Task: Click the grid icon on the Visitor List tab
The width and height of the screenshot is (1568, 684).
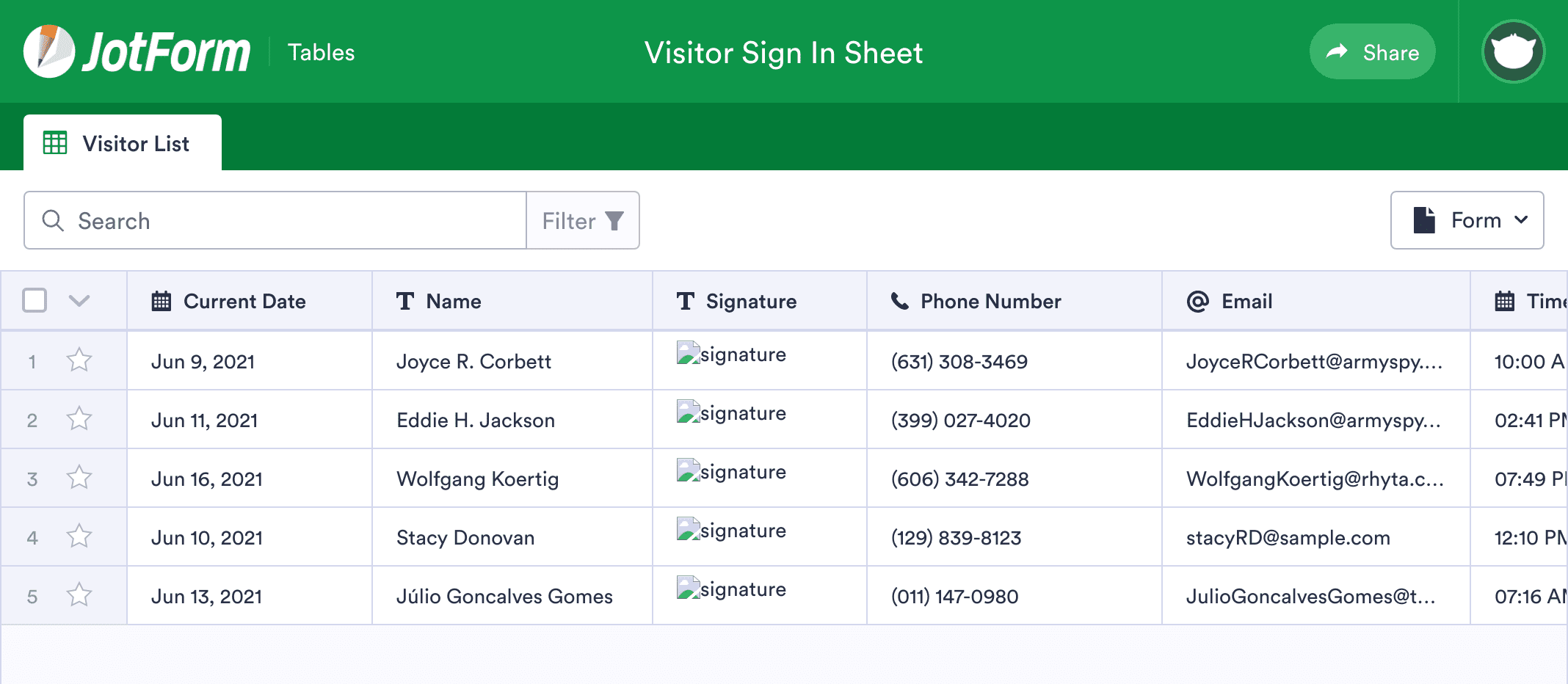Action: [55, 142]
